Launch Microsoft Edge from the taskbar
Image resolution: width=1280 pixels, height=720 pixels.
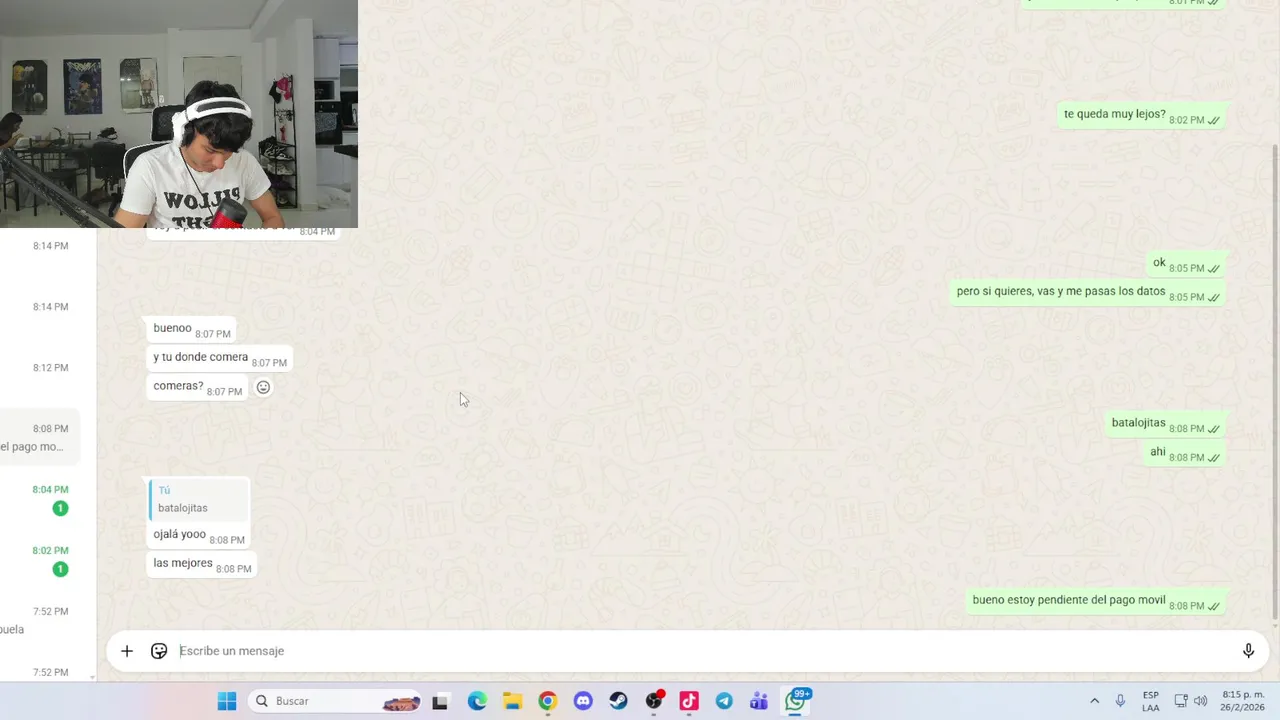point(477,701)
